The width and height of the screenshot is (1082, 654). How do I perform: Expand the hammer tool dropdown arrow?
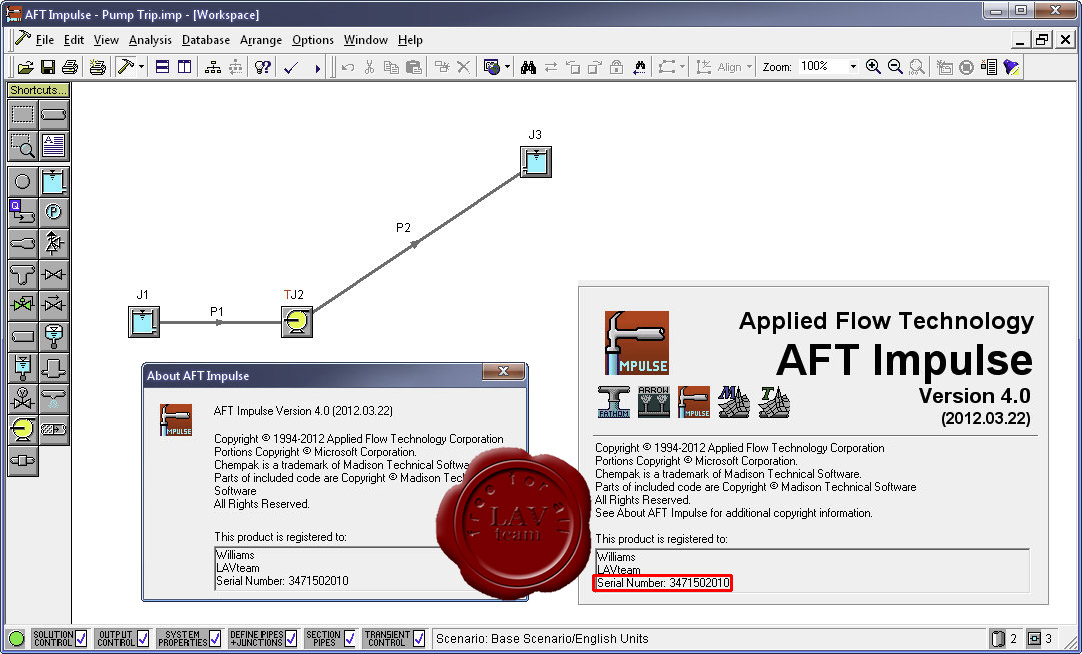[x=141, y=67]
